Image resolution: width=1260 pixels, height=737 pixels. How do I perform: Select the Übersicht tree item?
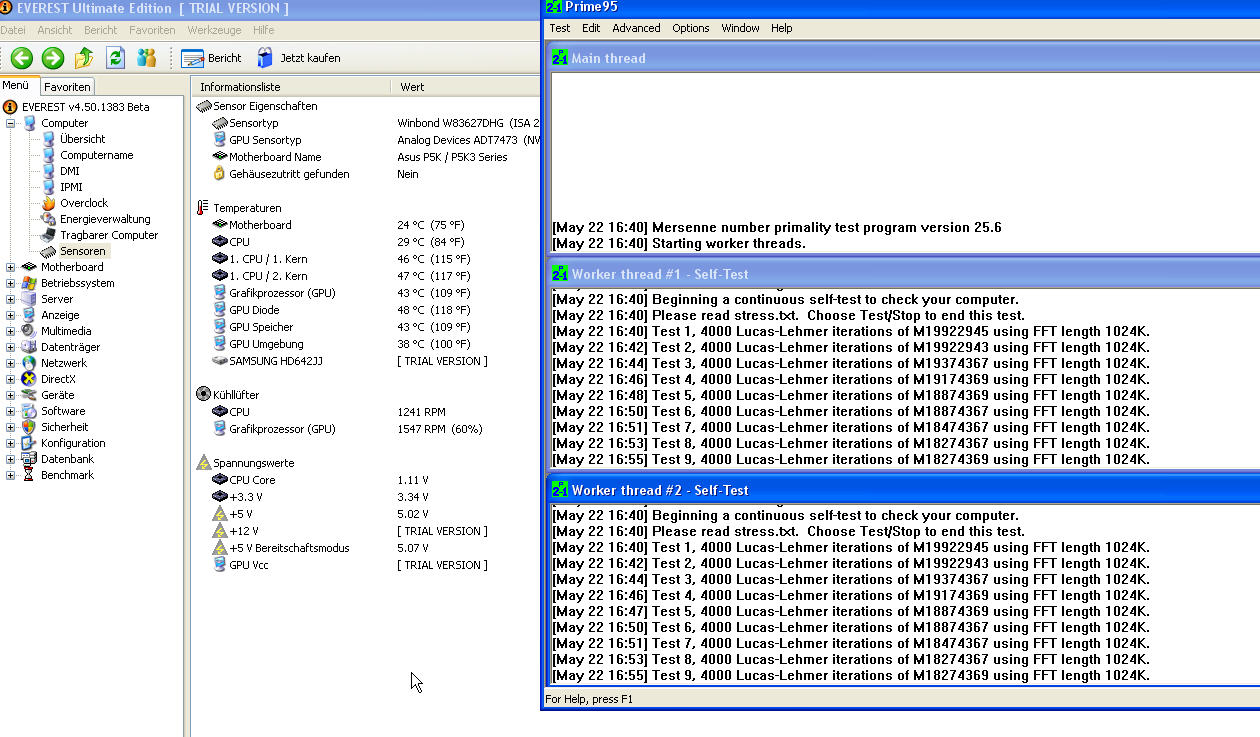coord(82,139)
